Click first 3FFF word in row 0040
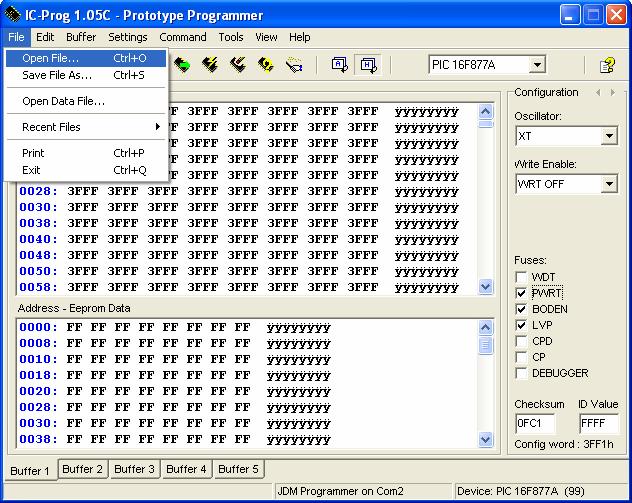 (x=83, y=239)
